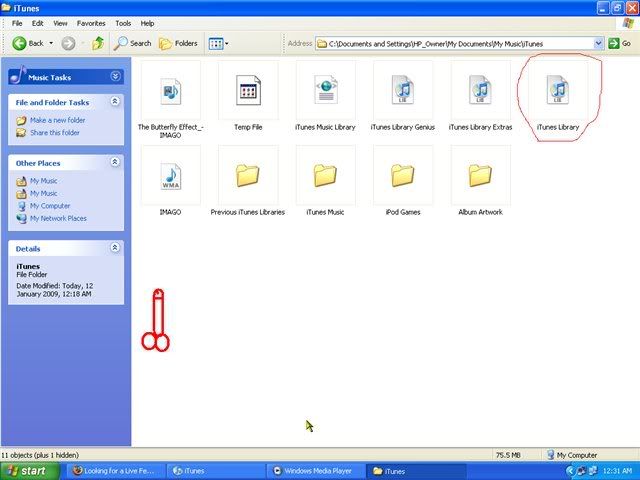Click the 11 objects status bar text

coord(40,455)
